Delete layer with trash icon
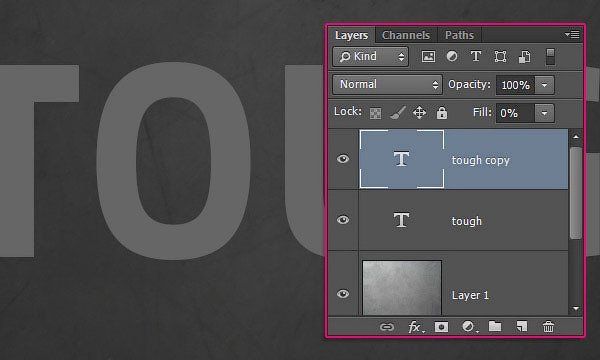Screen dimensions: 600x360 click(548, 327)
